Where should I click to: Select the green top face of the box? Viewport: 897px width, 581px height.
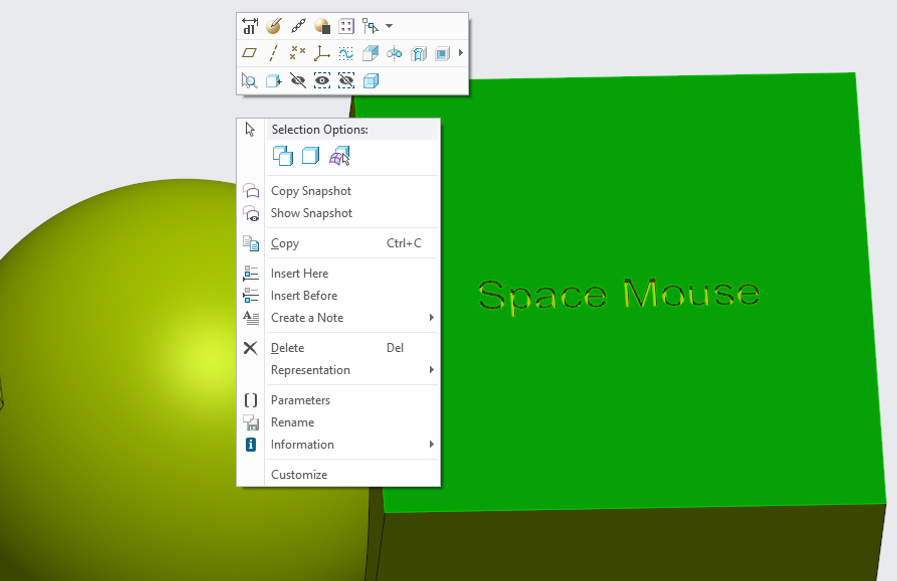click(x=658, y=400)
